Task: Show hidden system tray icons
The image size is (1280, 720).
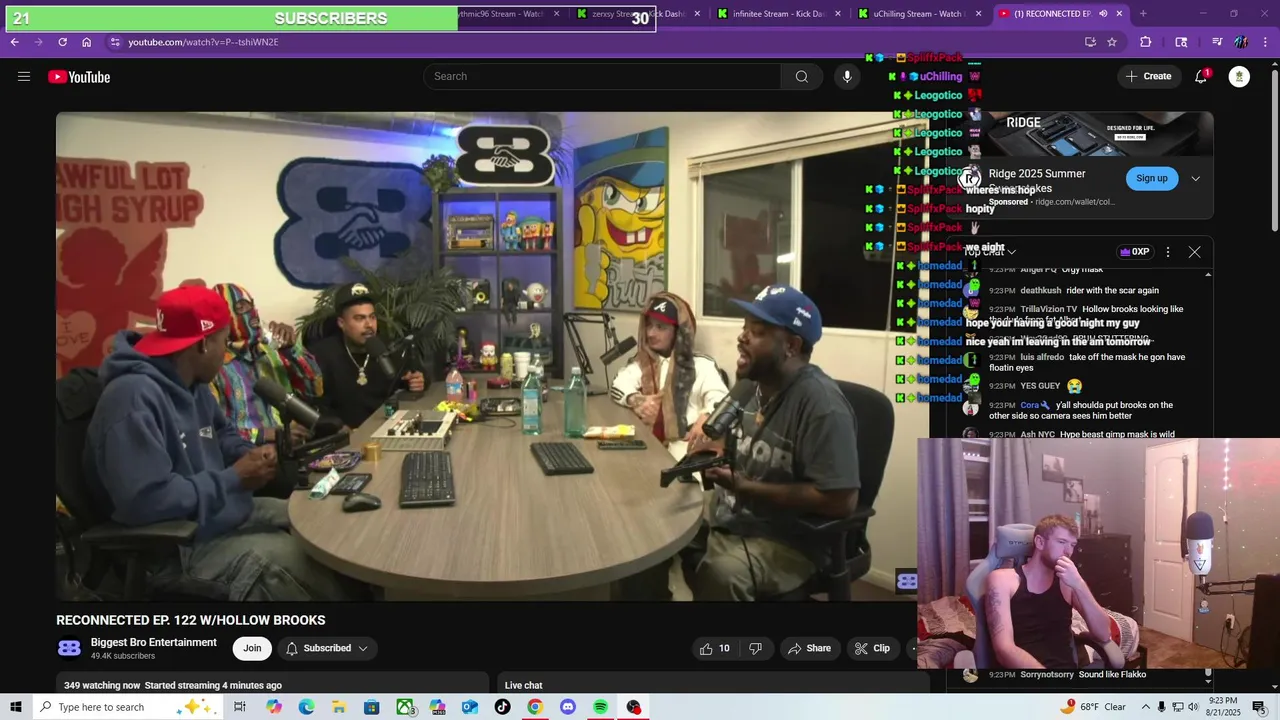Action: click(x=1145, y=707)
